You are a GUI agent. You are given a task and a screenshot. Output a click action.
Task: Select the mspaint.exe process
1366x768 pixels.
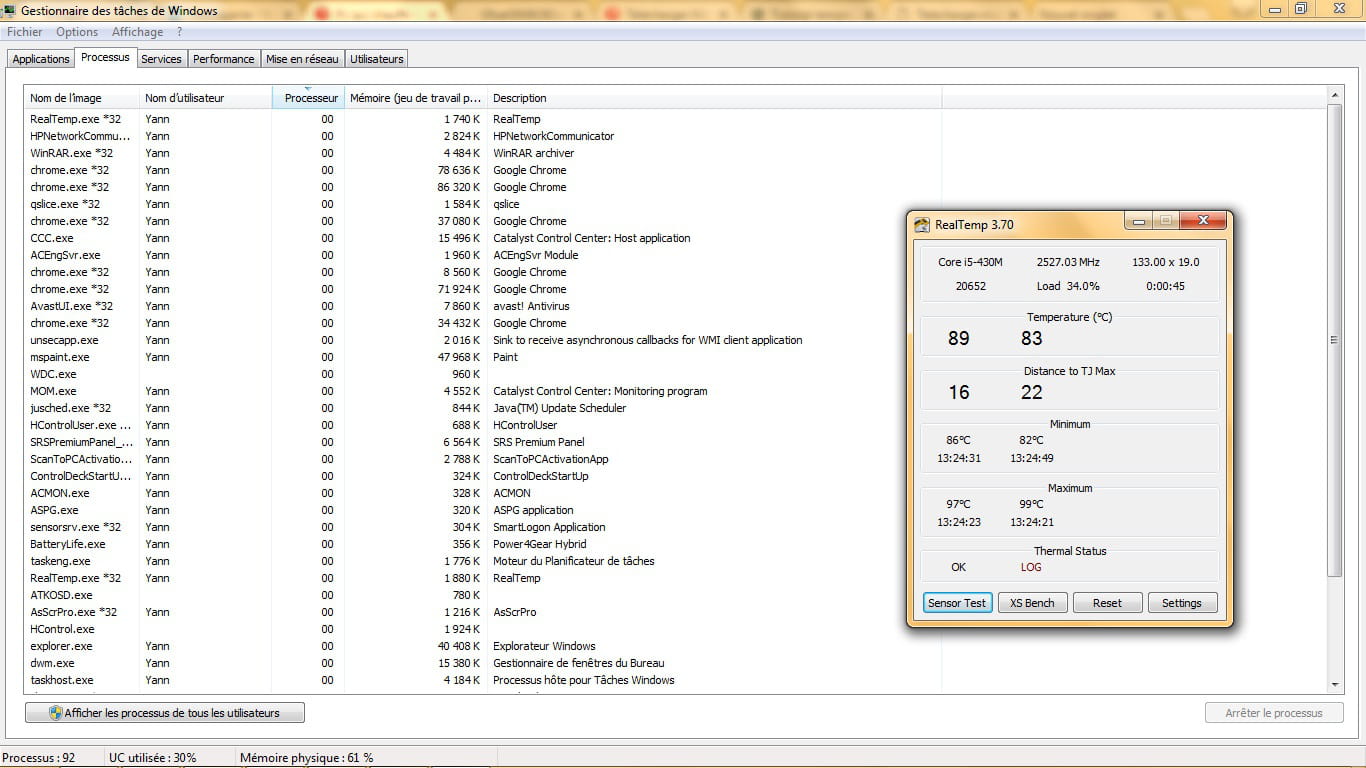pyautogui.click(x=483, y=357)
